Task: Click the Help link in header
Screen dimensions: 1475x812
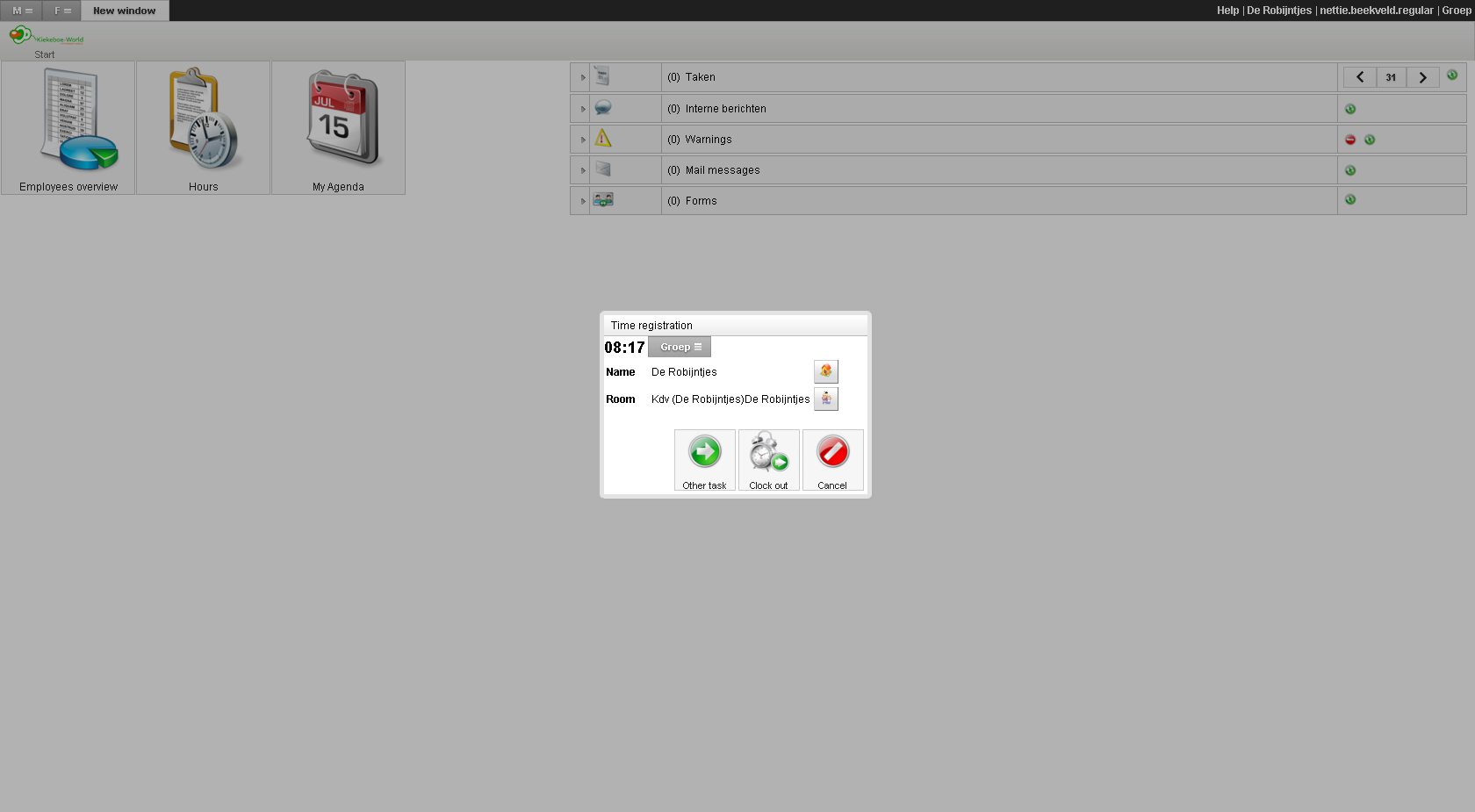Action: pyautogui.click(x=1227, y=11)
